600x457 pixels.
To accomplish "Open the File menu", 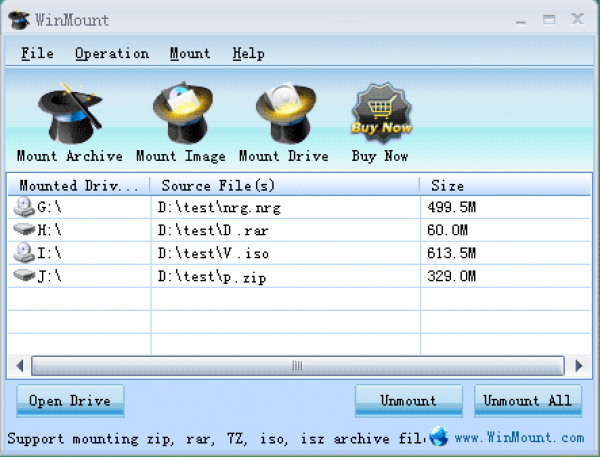I will 37,54.
